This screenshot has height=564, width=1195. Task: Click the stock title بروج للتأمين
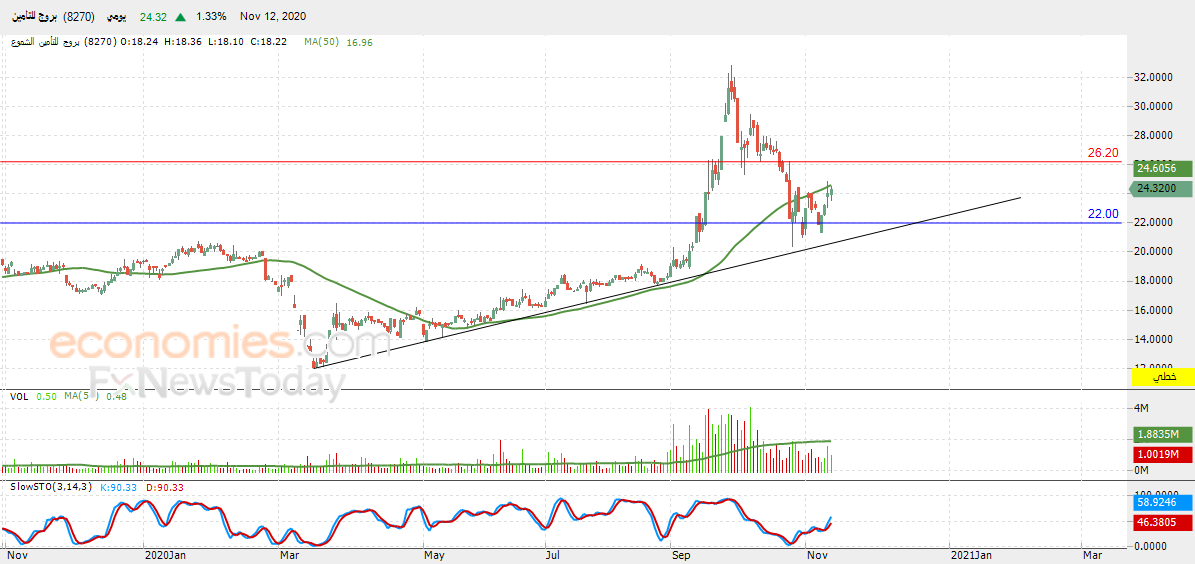click(x=34, y=17)
